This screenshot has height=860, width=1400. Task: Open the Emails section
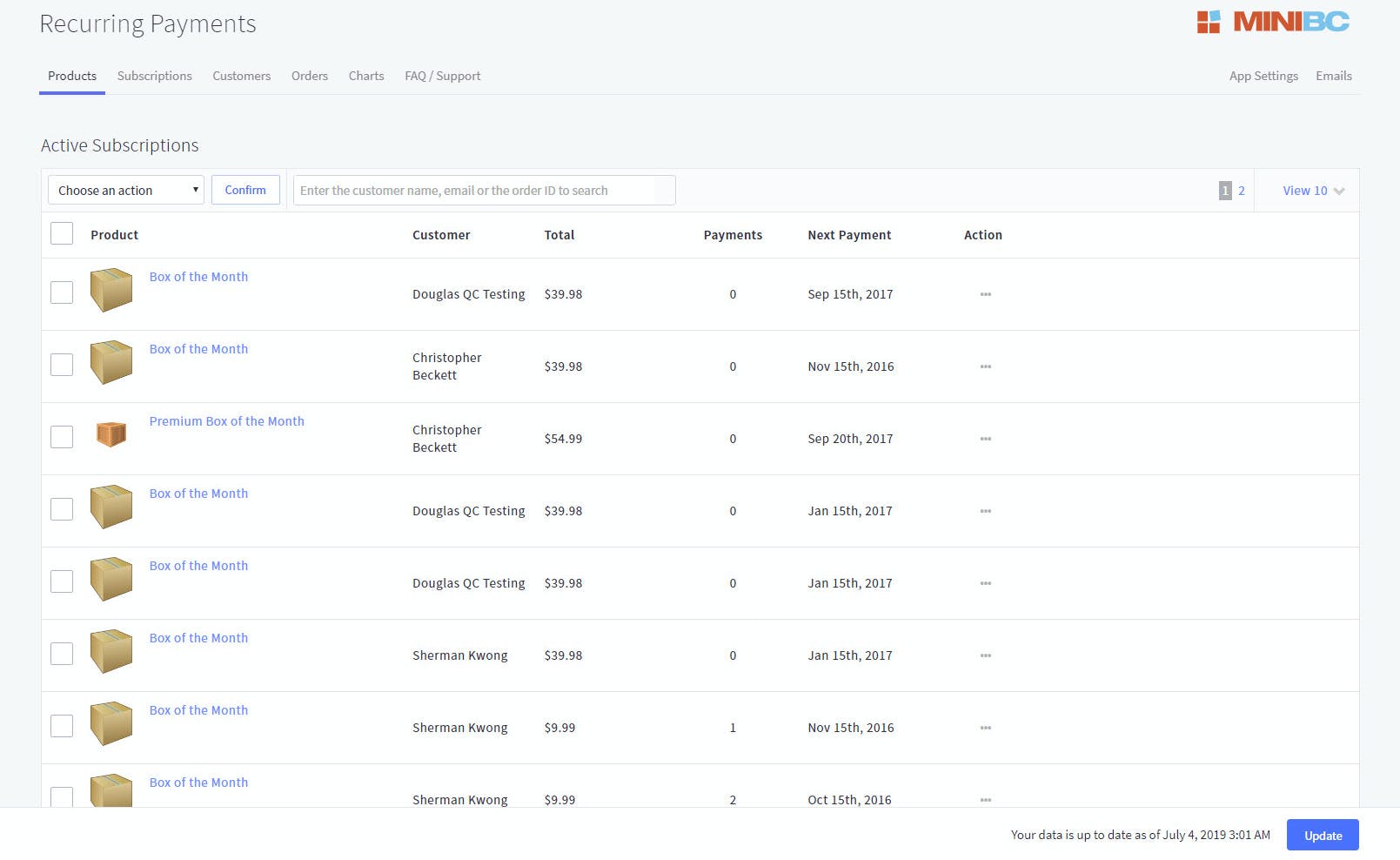(1334, 76)
